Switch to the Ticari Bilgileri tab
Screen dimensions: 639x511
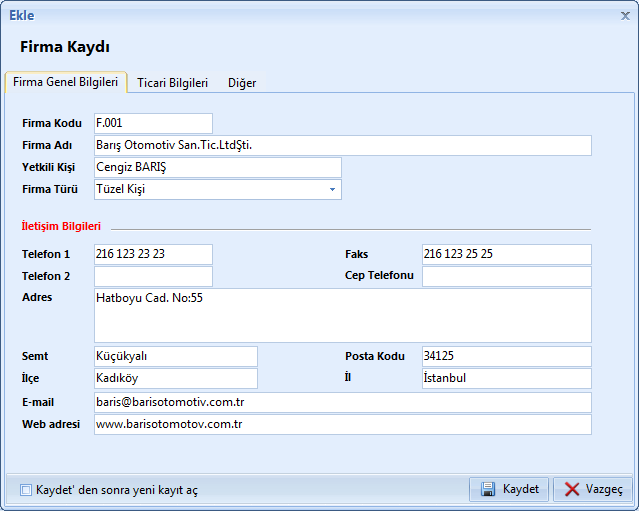(172, 83)
